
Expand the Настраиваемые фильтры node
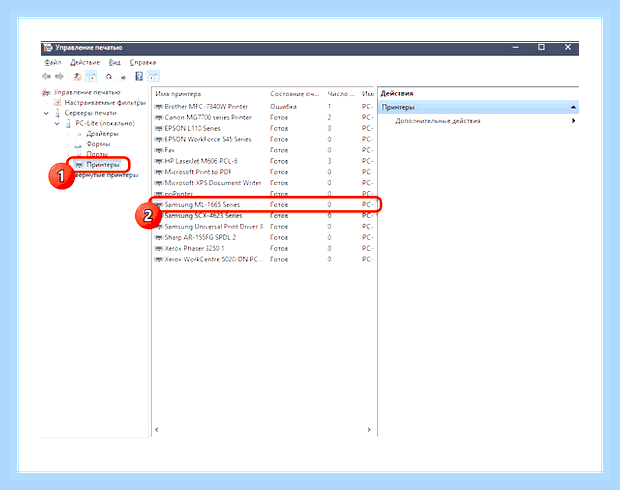46,103
